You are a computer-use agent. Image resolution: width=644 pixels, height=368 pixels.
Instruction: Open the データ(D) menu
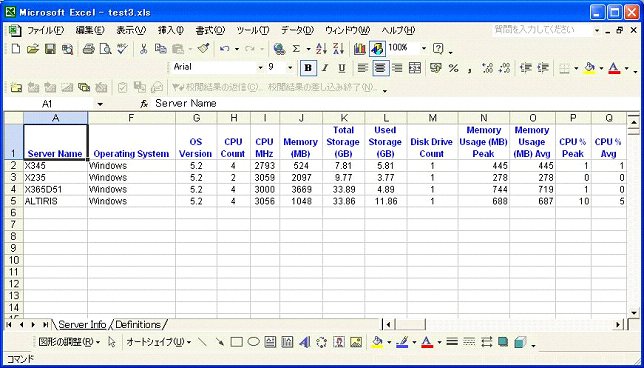tap(298, 30)
